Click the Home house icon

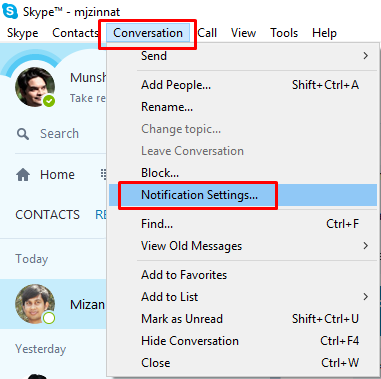tap(23, 175)
